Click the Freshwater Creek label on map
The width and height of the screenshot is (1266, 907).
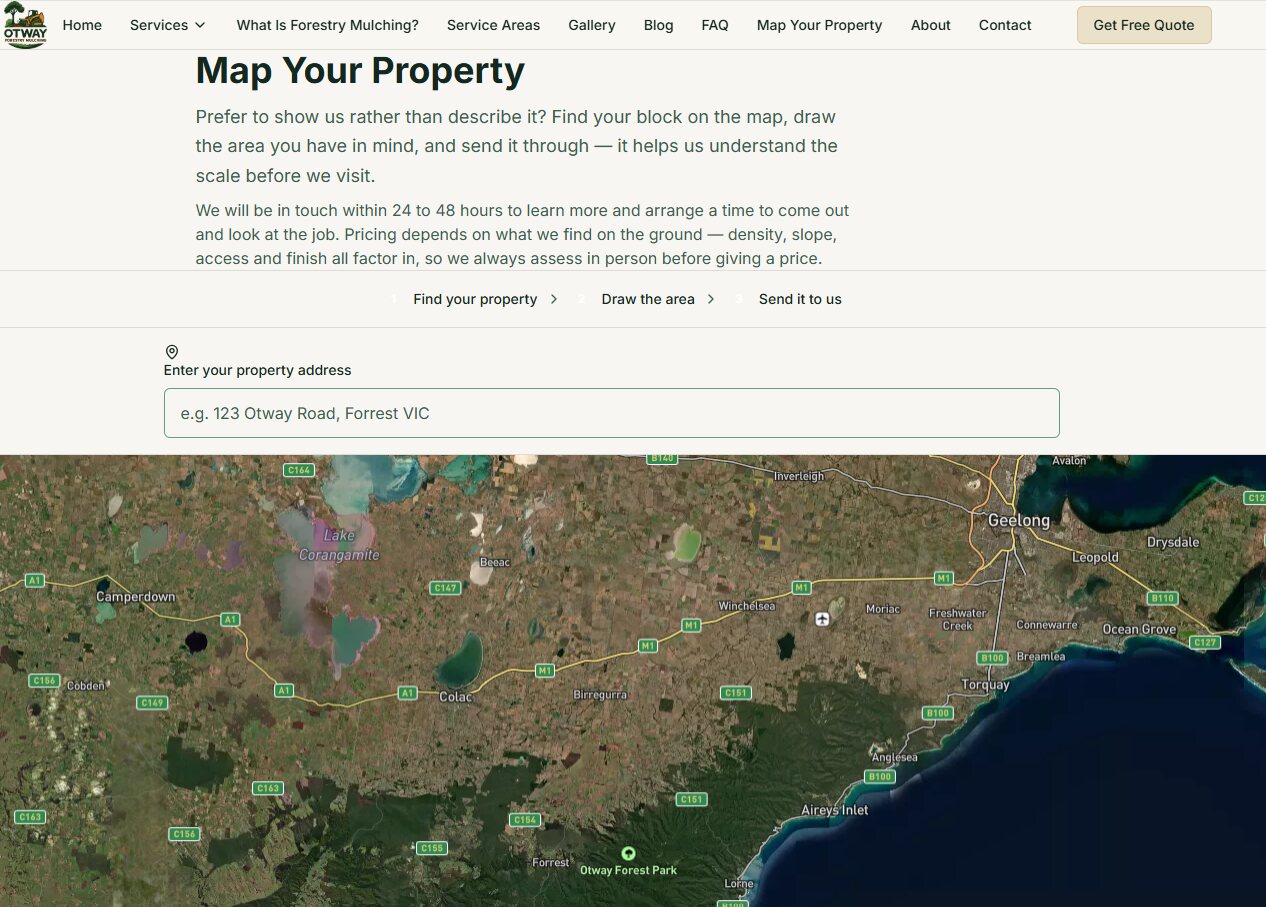pyautogui.click(x=958, y=619)
